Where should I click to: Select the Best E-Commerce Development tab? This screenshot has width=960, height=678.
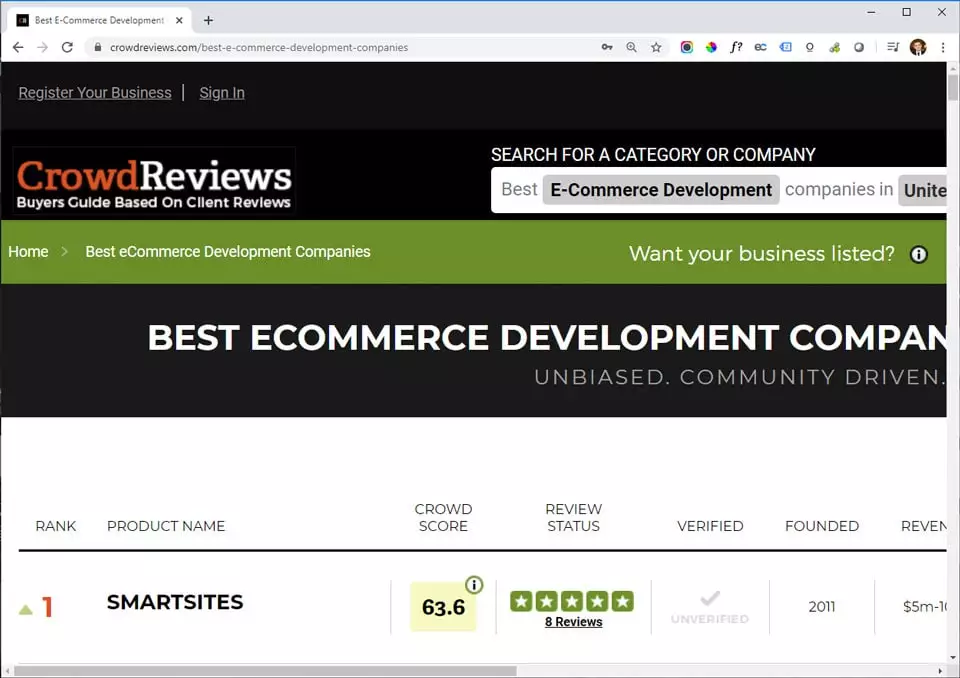(100, 20)
